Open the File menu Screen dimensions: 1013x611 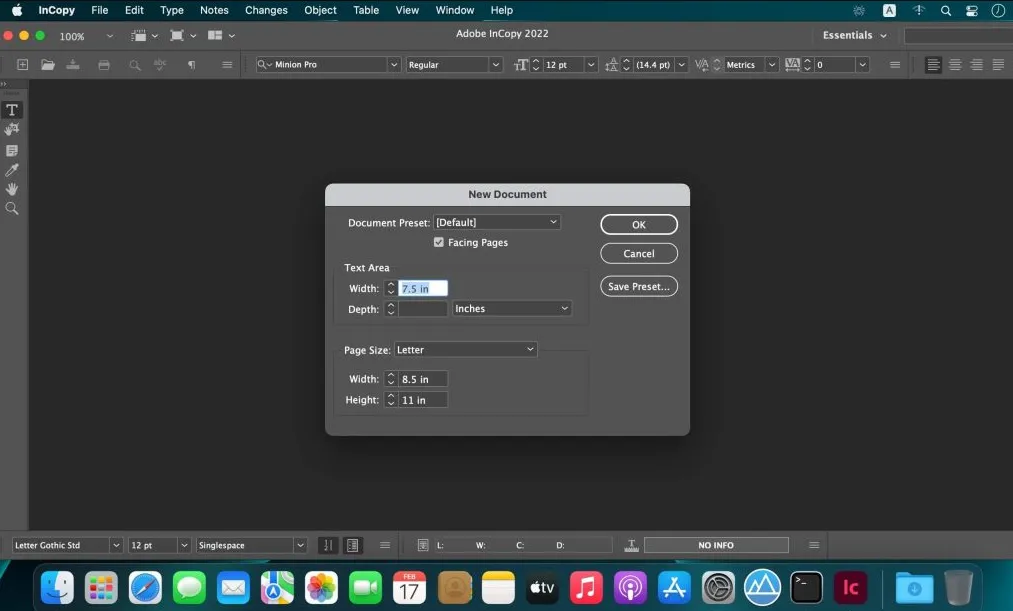[99, 10]
